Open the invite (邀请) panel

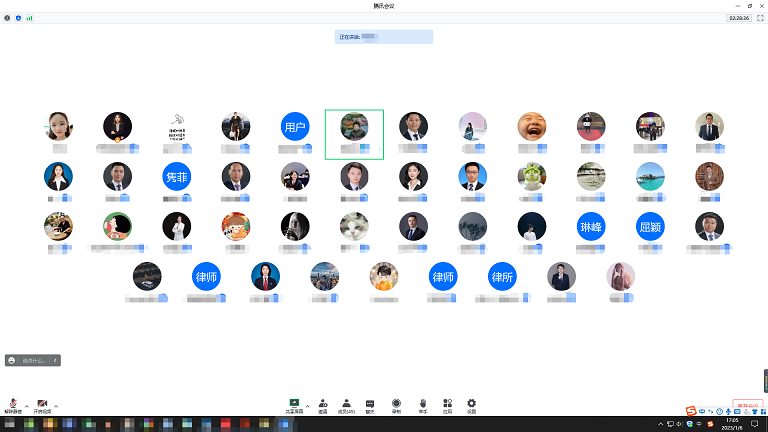pyautogui.click(x=322, y=404)
